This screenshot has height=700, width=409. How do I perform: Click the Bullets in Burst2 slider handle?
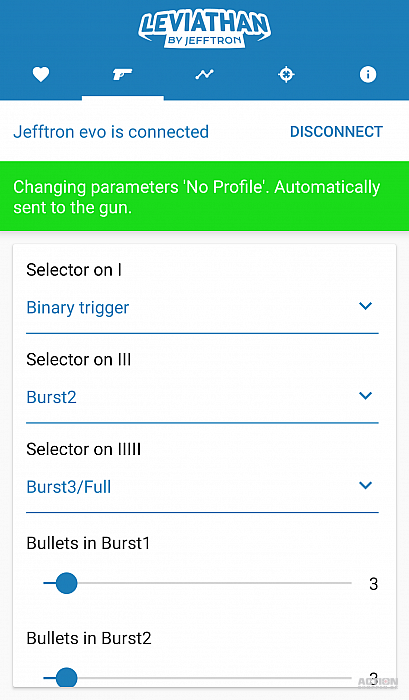coord(67,678)
